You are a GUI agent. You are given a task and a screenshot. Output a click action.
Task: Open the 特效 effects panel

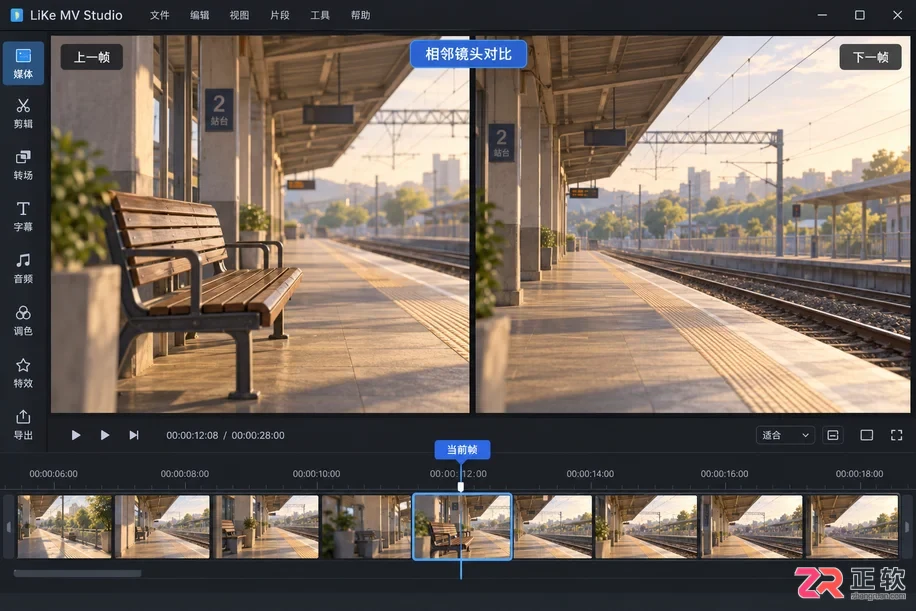coord(23,373)
